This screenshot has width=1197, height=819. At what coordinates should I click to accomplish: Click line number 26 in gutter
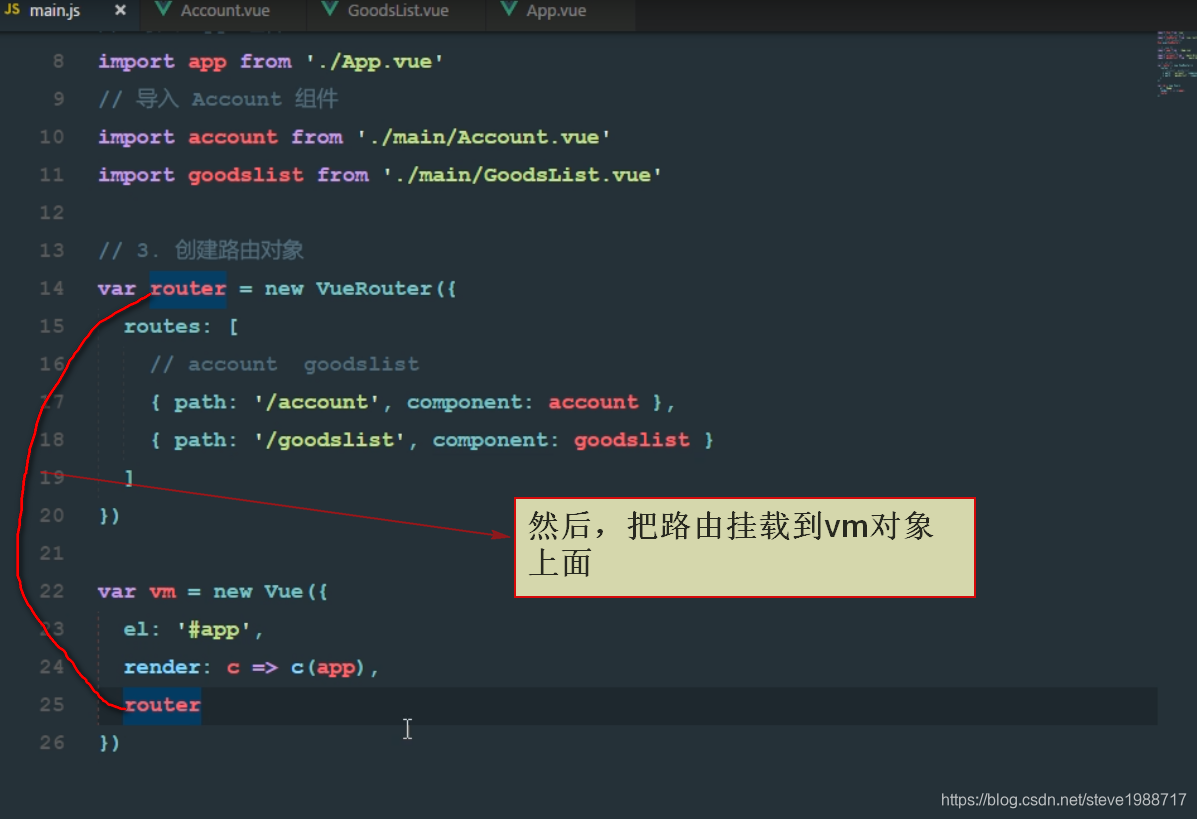coord(52,743)
